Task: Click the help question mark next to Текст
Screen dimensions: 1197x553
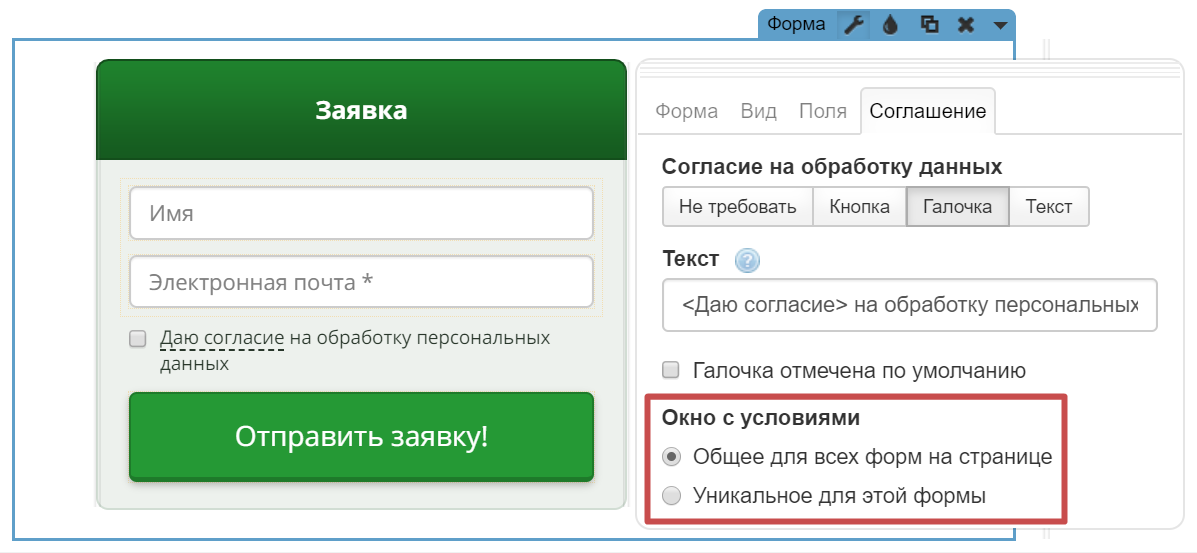Action: (x=747, y=261)
